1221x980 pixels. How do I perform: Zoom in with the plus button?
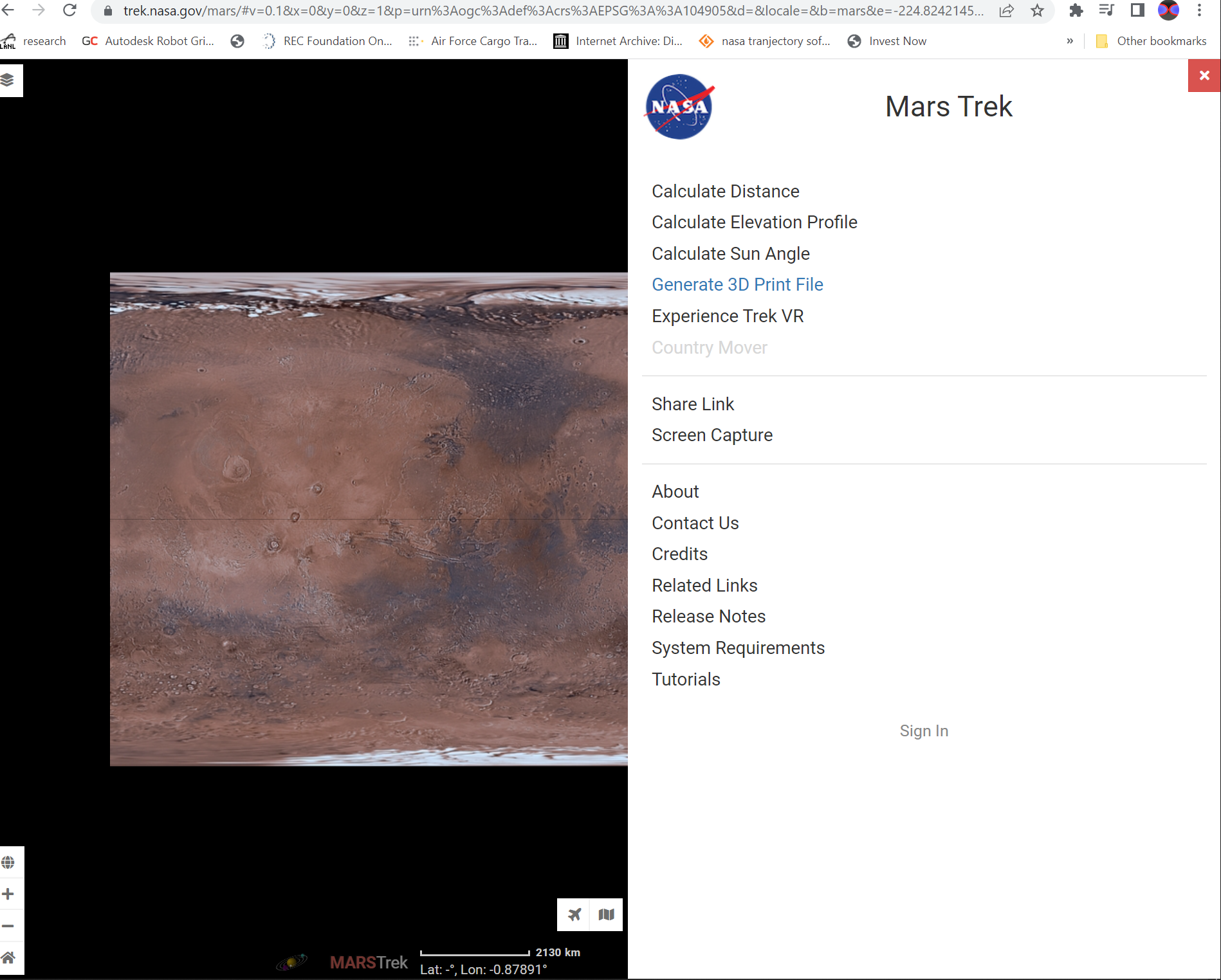(x=8, y=894)
